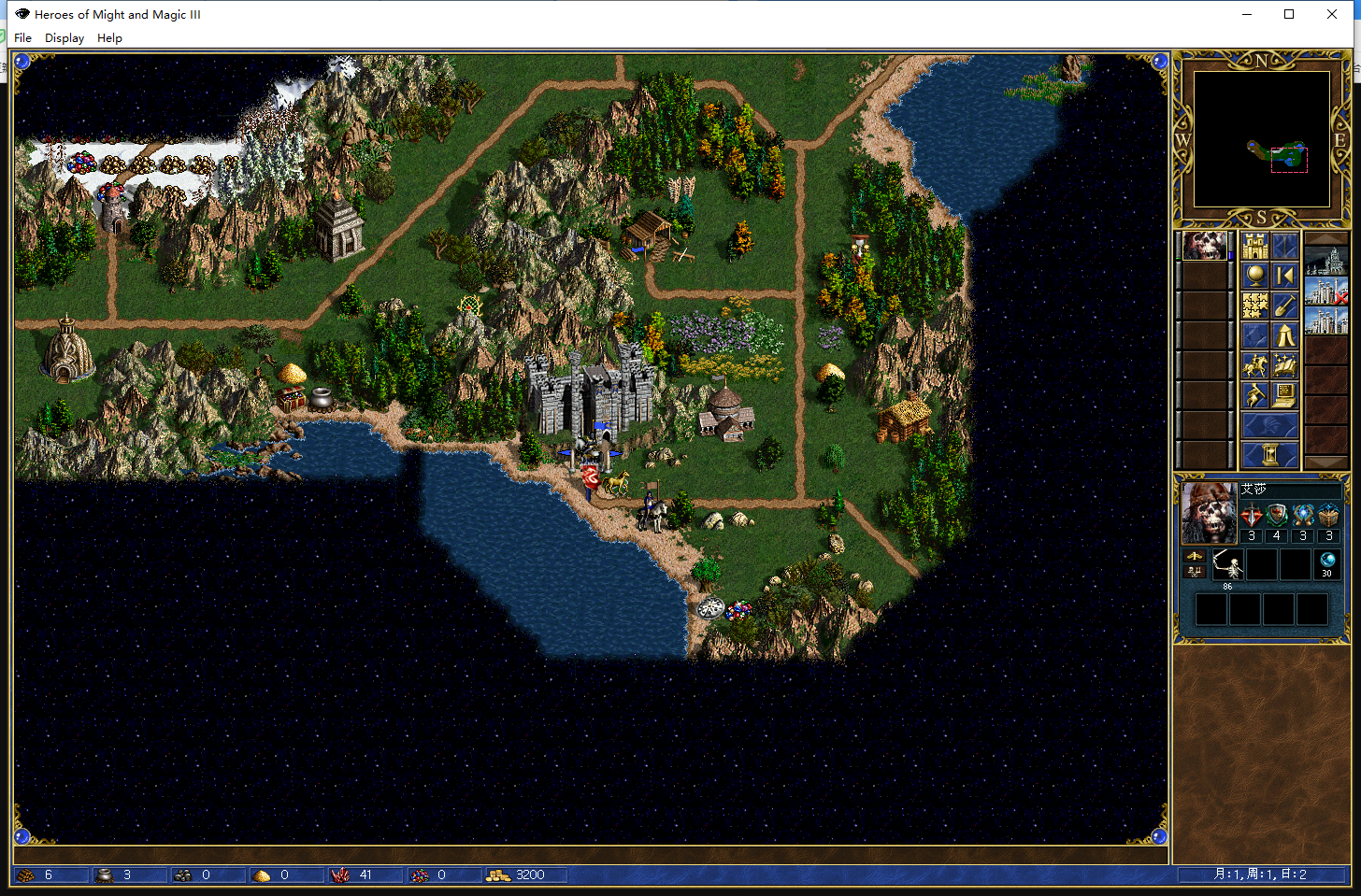Click the horse Move Hero icon
Image resolution: width=1361 pixels, height=896 pixels.
click(1254, 365)
